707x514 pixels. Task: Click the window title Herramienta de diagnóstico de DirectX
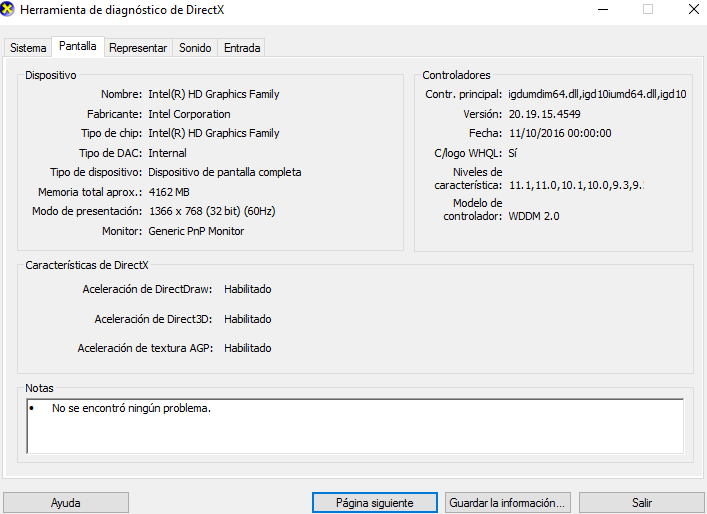pos(122,10)
